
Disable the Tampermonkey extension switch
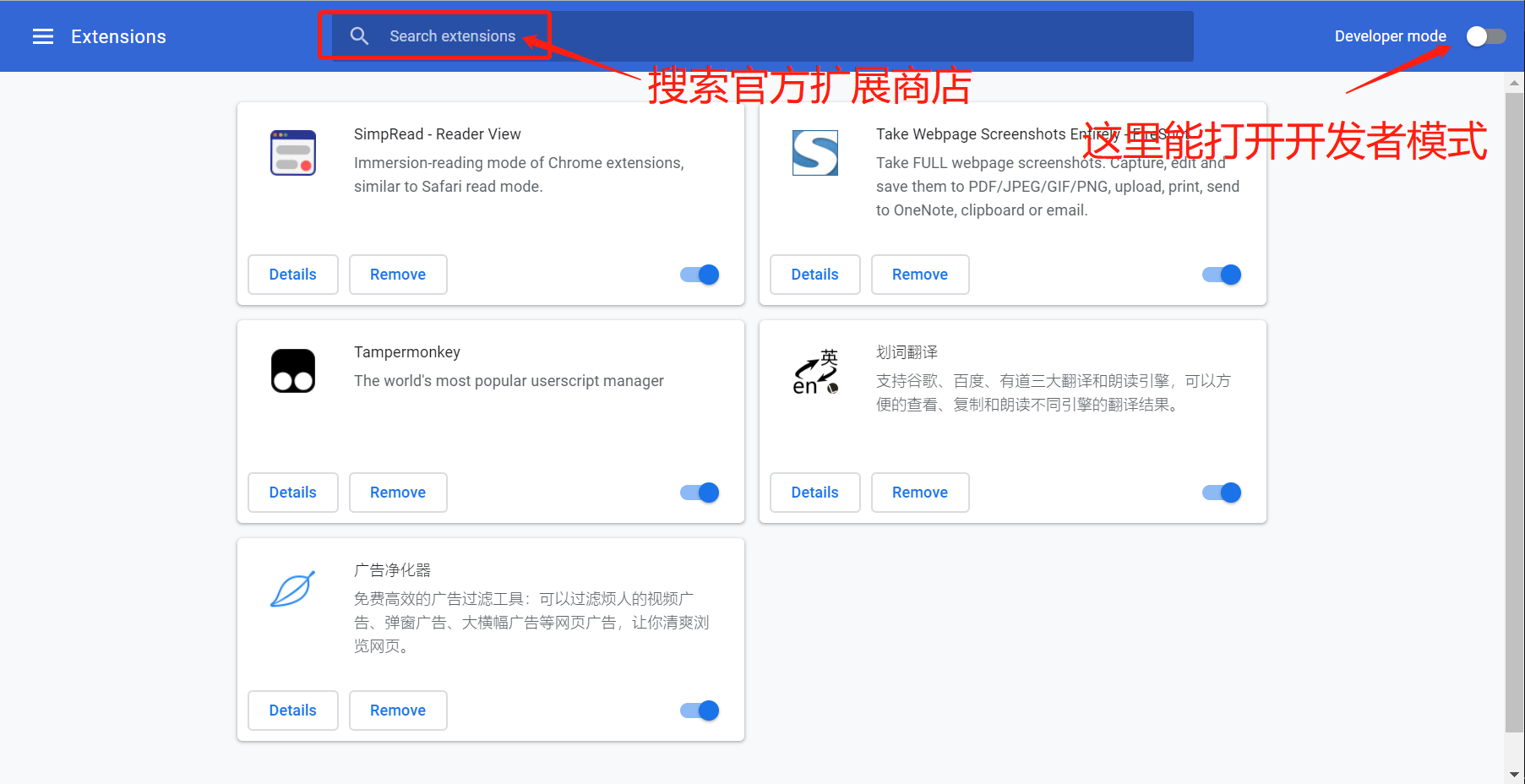coord(700,493)
